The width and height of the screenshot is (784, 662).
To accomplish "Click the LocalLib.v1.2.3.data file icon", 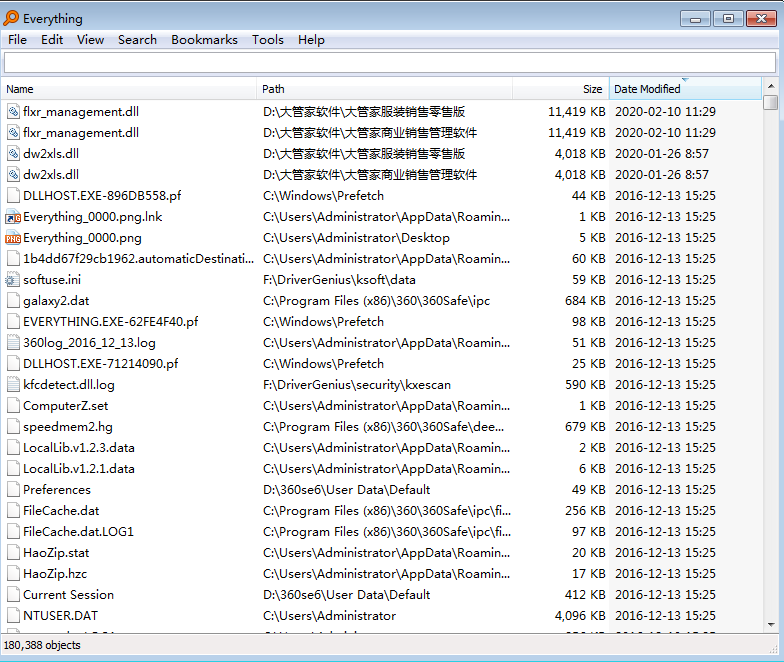I will tap(14, 448).
